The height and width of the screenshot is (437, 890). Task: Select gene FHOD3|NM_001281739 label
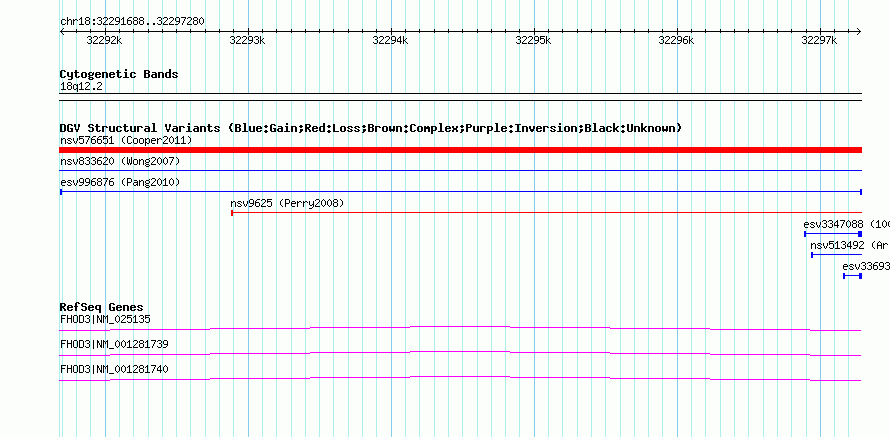tap(114, 344)
